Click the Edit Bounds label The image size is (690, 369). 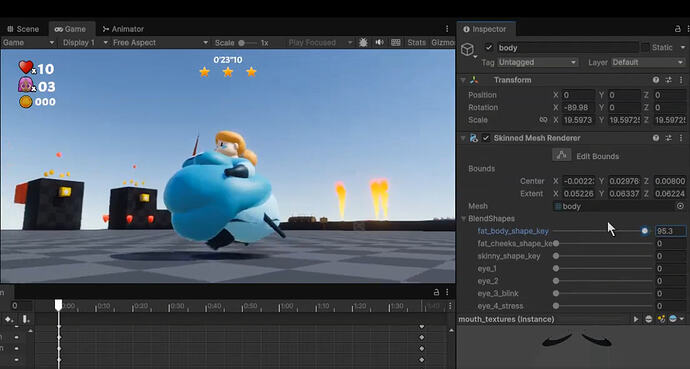coord(598,156)
